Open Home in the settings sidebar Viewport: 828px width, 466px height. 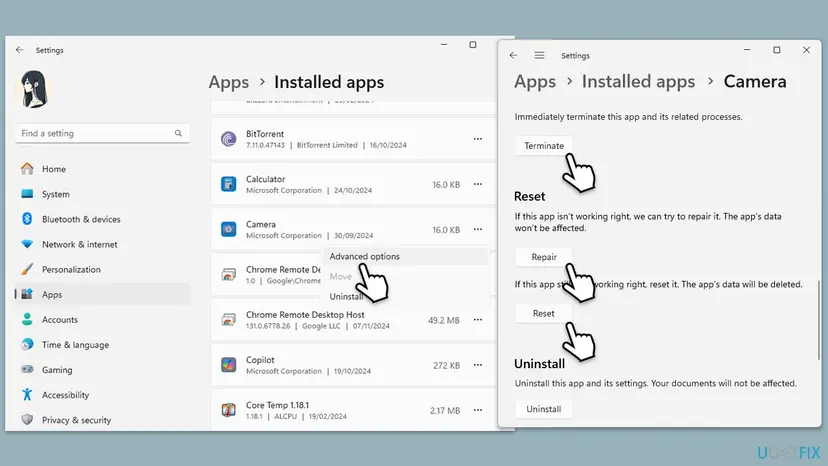[102, 169]
